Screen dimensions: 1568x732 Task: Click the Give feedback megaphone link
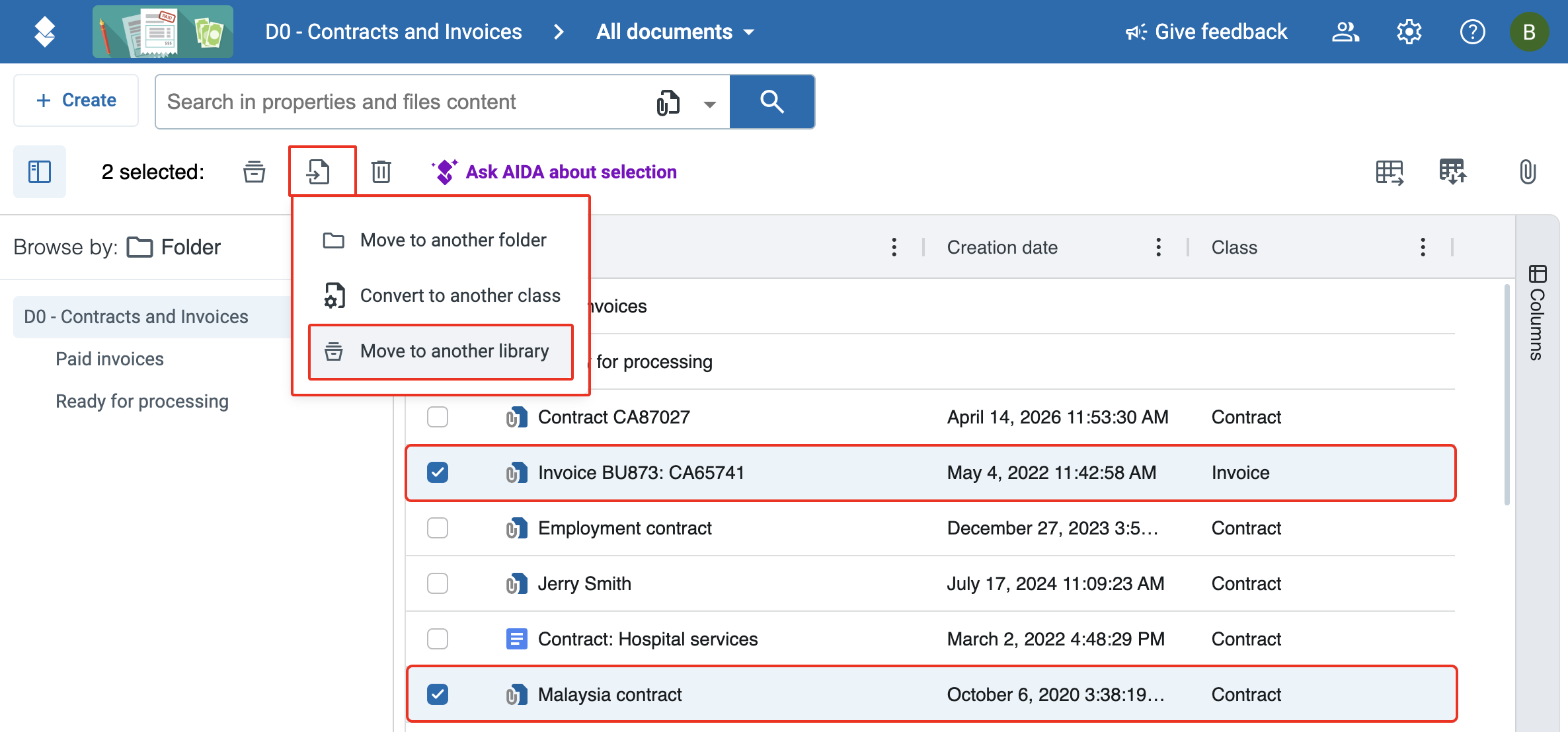tap(1206, 32)
